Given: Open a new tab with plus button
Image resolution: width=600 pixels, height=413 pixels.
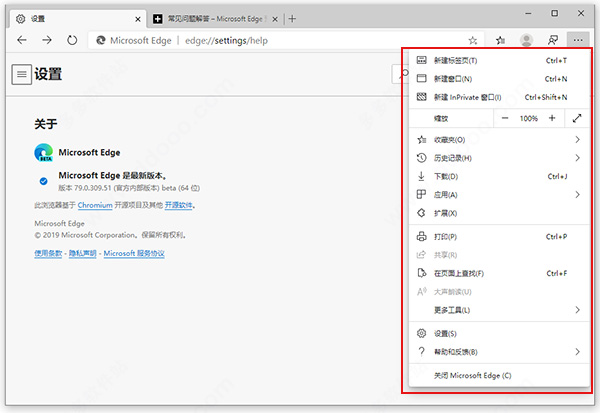Looking at the screenshot, I should click(x=292, y=18).
